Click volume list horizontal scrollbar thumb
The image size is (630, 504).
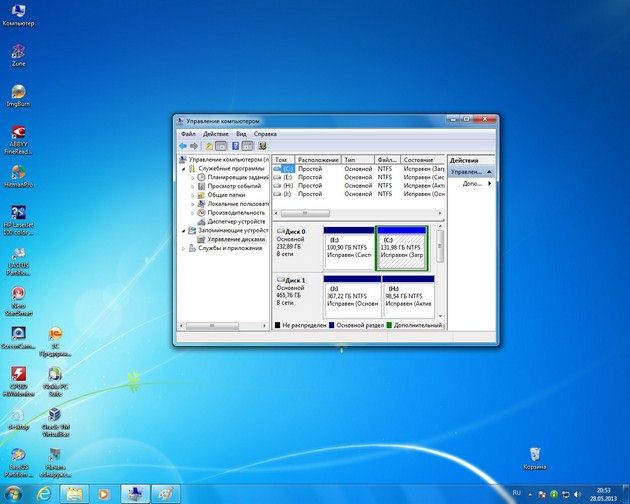(305, 213)
